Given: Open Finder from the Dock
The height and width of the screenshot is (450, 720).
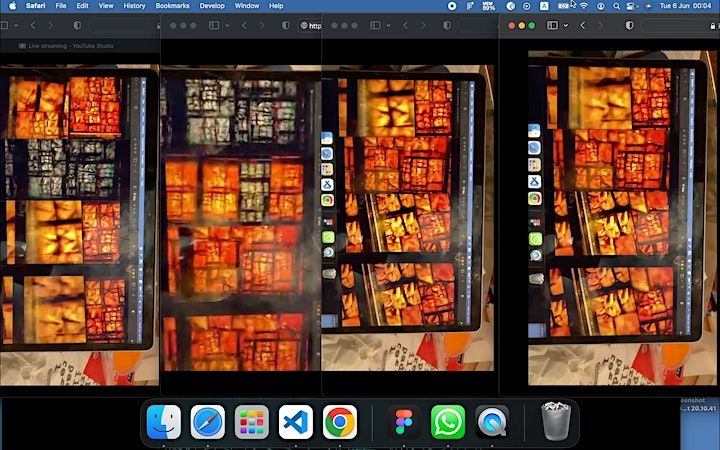Looking at the screenshot, I should [x=164, y=422].
